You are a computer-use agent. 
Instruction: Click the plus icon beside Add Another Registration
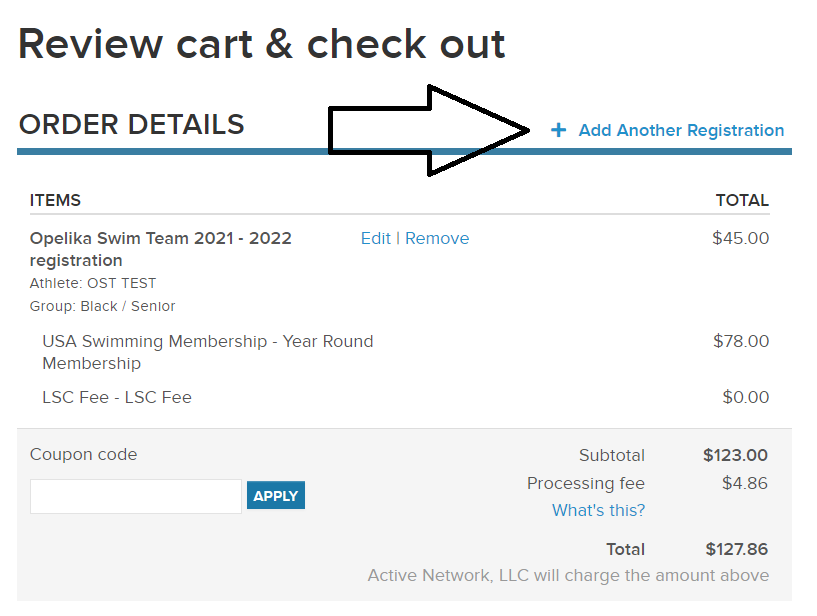tap(558, 130)
